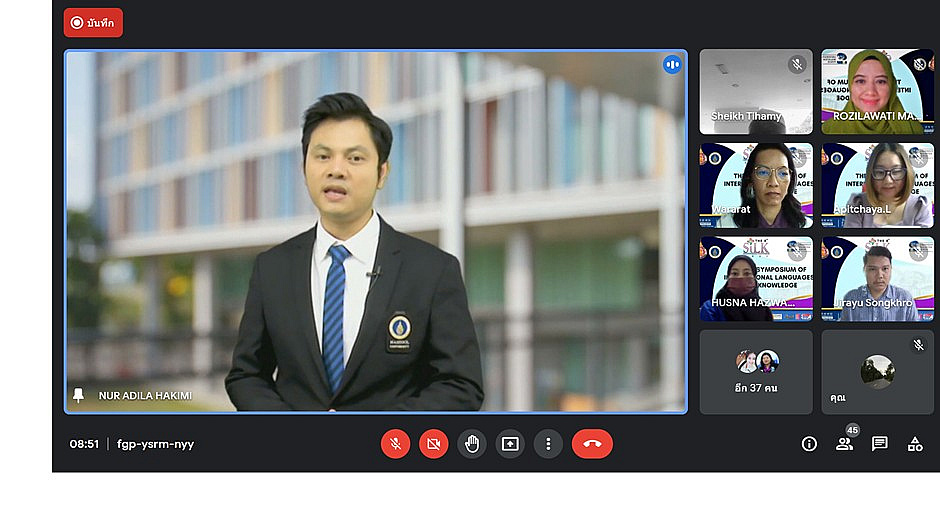
Task: Open the three-dot more options menu
Action: [548, 444]
